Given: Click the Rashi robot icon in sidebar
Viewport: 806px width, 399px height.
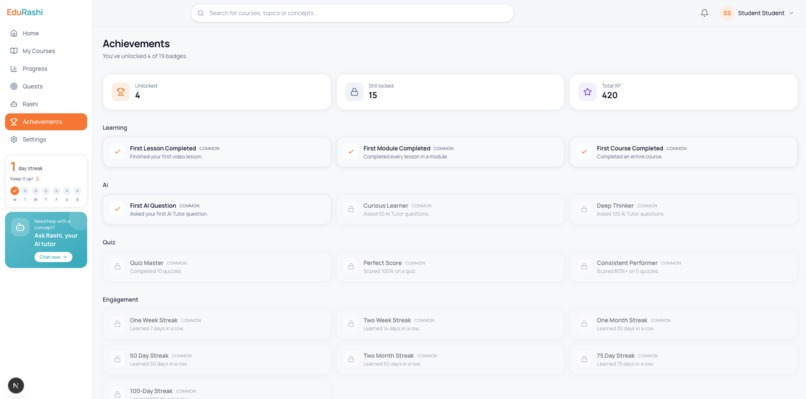Looking at the screenshot, I should click(14, 104).
